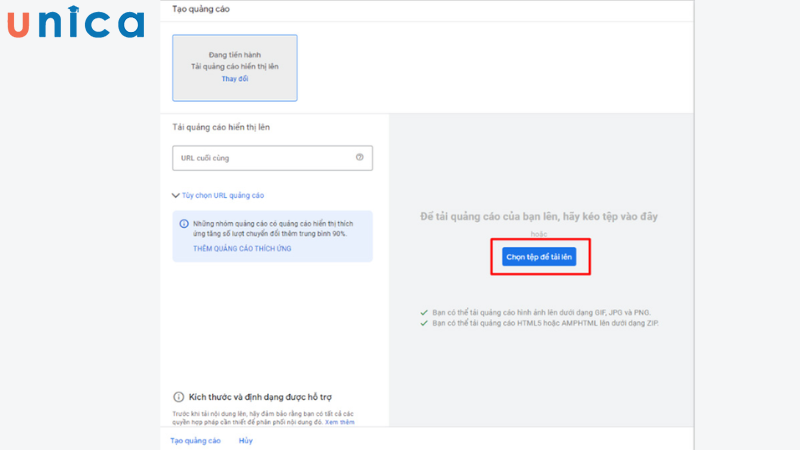
Task: Click the drop-zone text 'Để tải quảng cáo của bạn lên'
Action: point(539,216)
